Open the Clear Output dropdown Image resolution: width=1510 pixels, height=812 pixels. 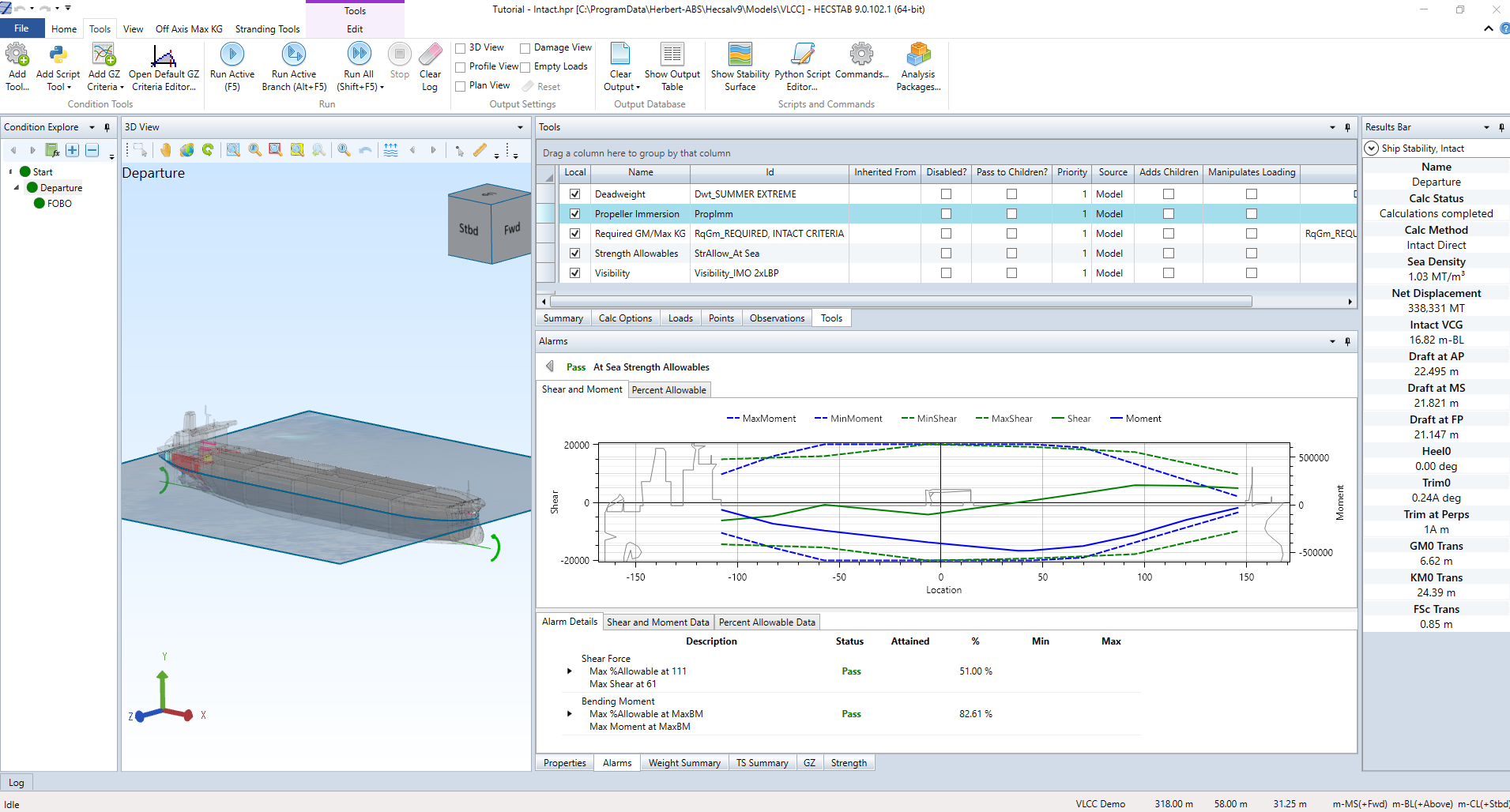[x=621, y=87]
